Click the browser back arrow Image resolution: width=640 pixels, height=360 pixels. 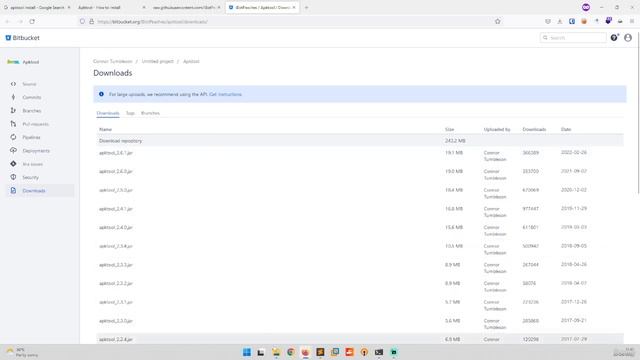pos(7,21)
